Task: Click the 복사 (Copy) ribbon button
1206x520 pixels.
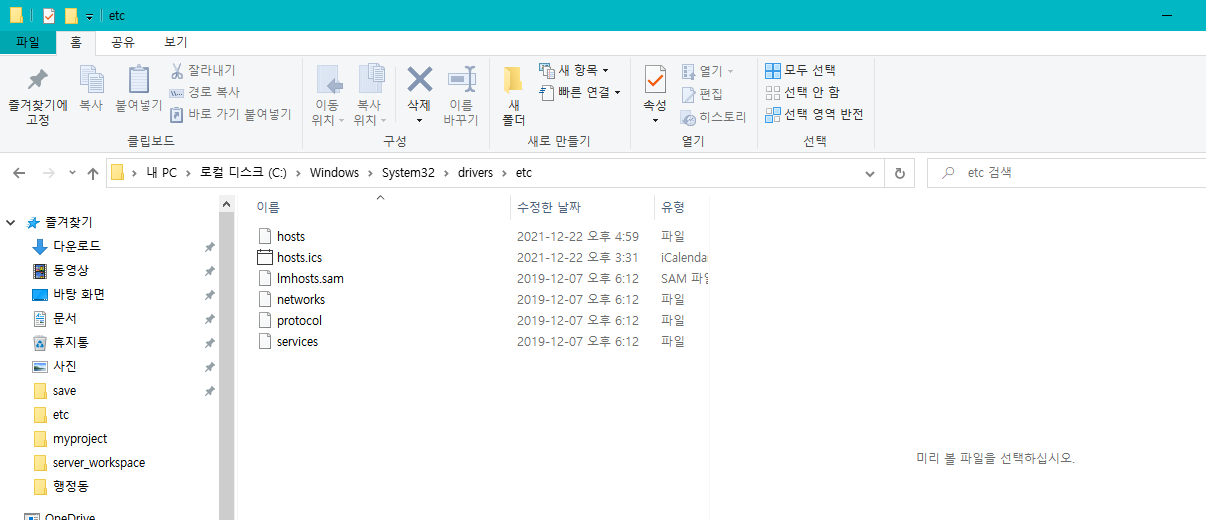Action: [x=91, y=89]
